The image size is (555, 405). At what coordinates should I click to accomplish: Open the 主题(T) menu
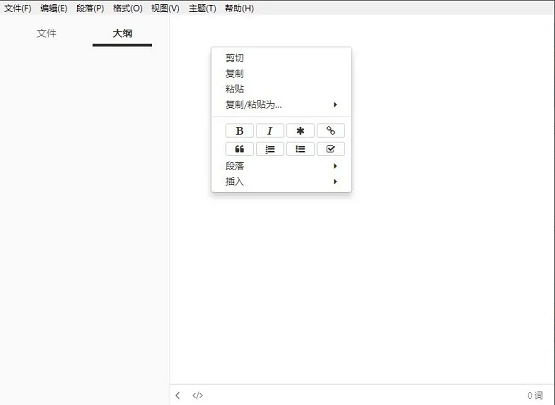[x=202, y=8]
